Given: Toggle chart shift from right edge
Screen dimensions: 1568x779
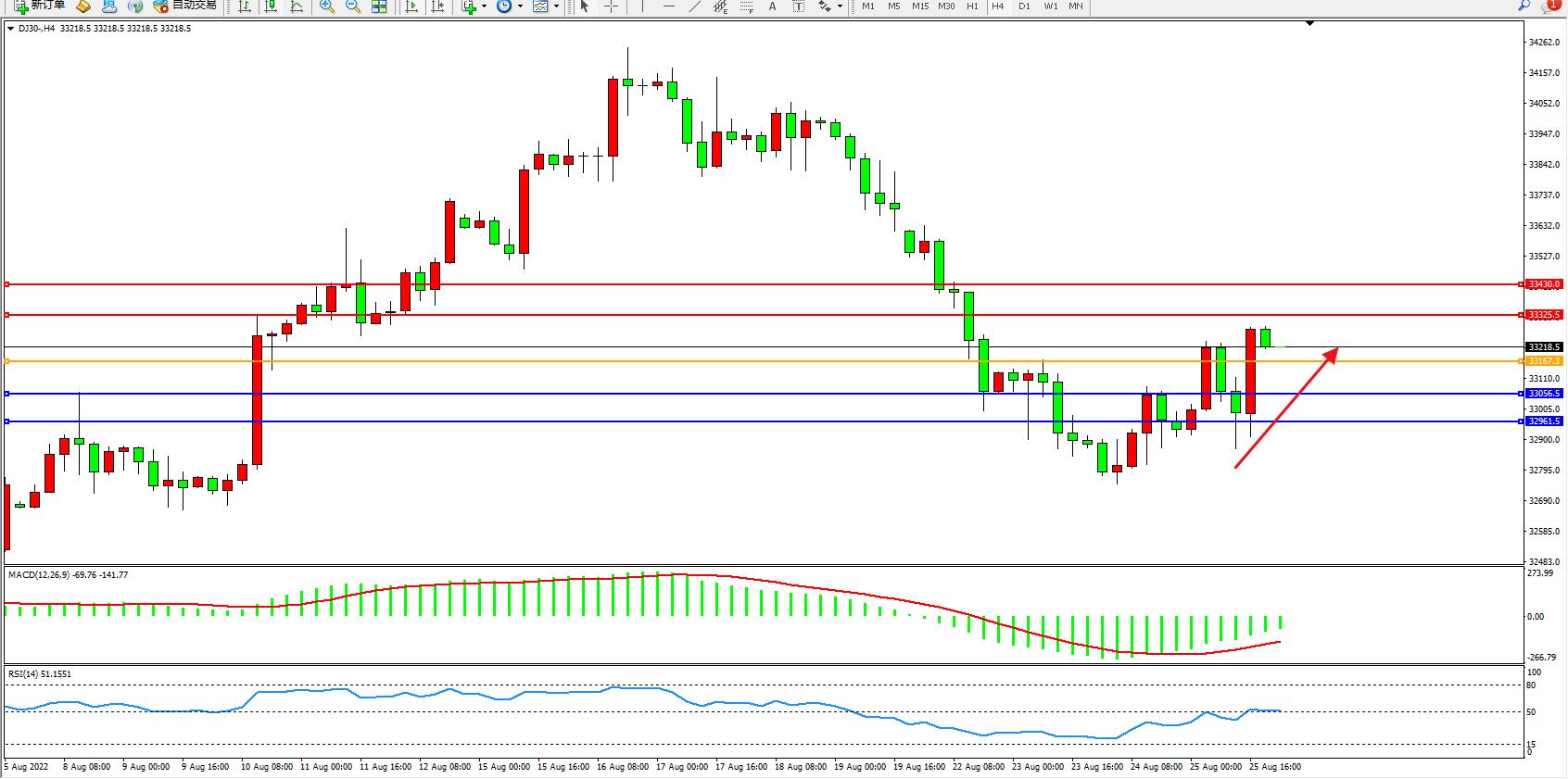Looking at the screenshot, I should click(x=438, y=6).
